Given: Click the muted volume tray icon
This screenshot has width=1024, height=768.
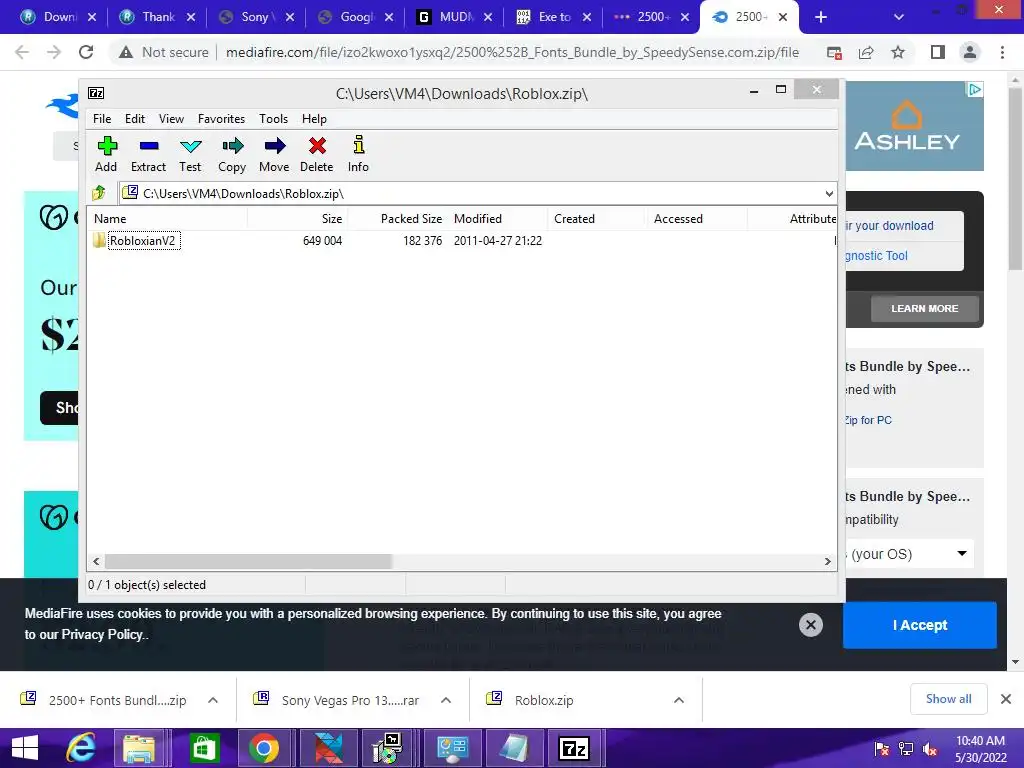Looking at the screenshot, I should tap(930, 748).
